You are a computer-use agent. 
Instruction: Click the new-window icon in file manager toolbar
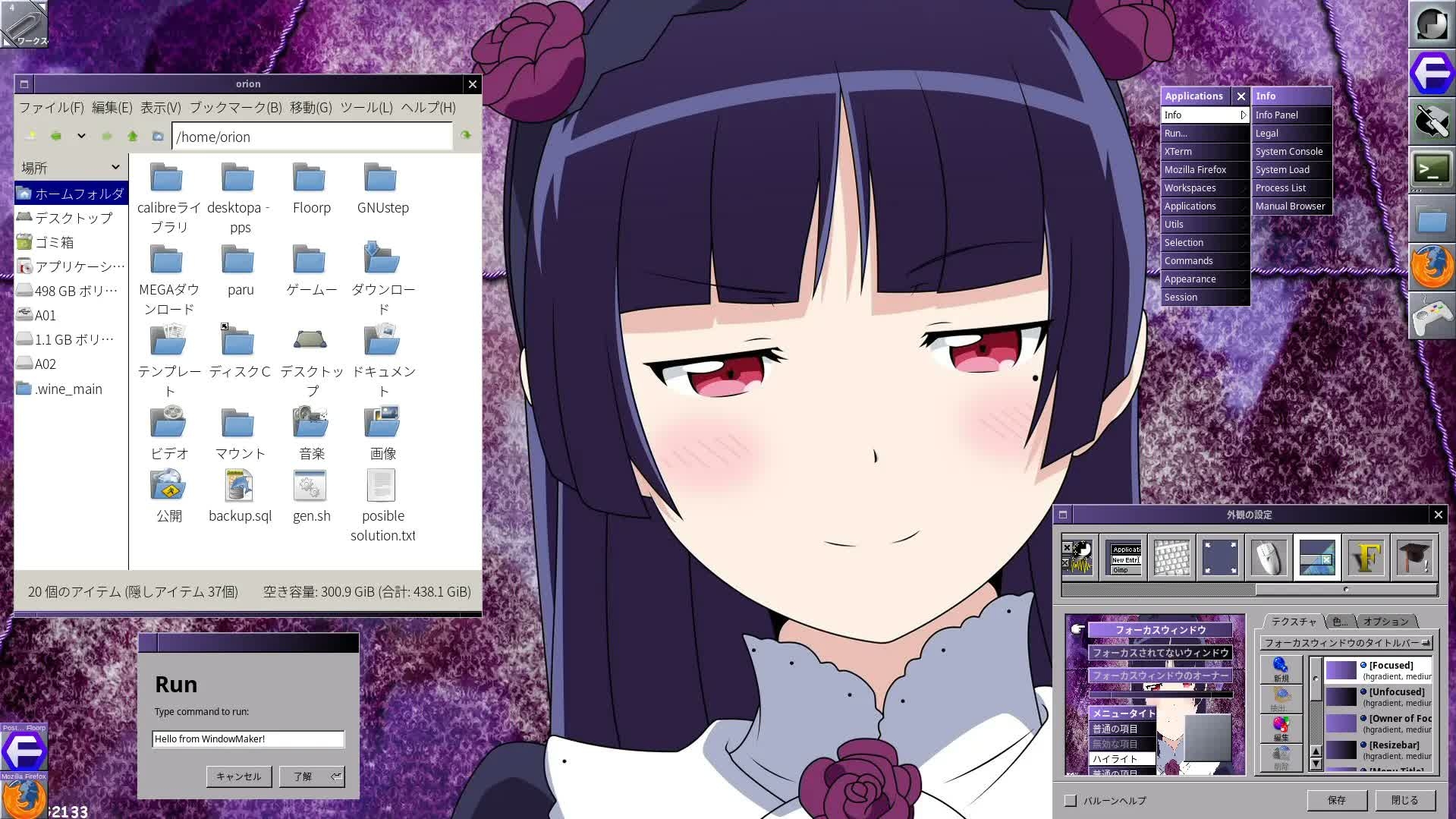coord(30,137)
